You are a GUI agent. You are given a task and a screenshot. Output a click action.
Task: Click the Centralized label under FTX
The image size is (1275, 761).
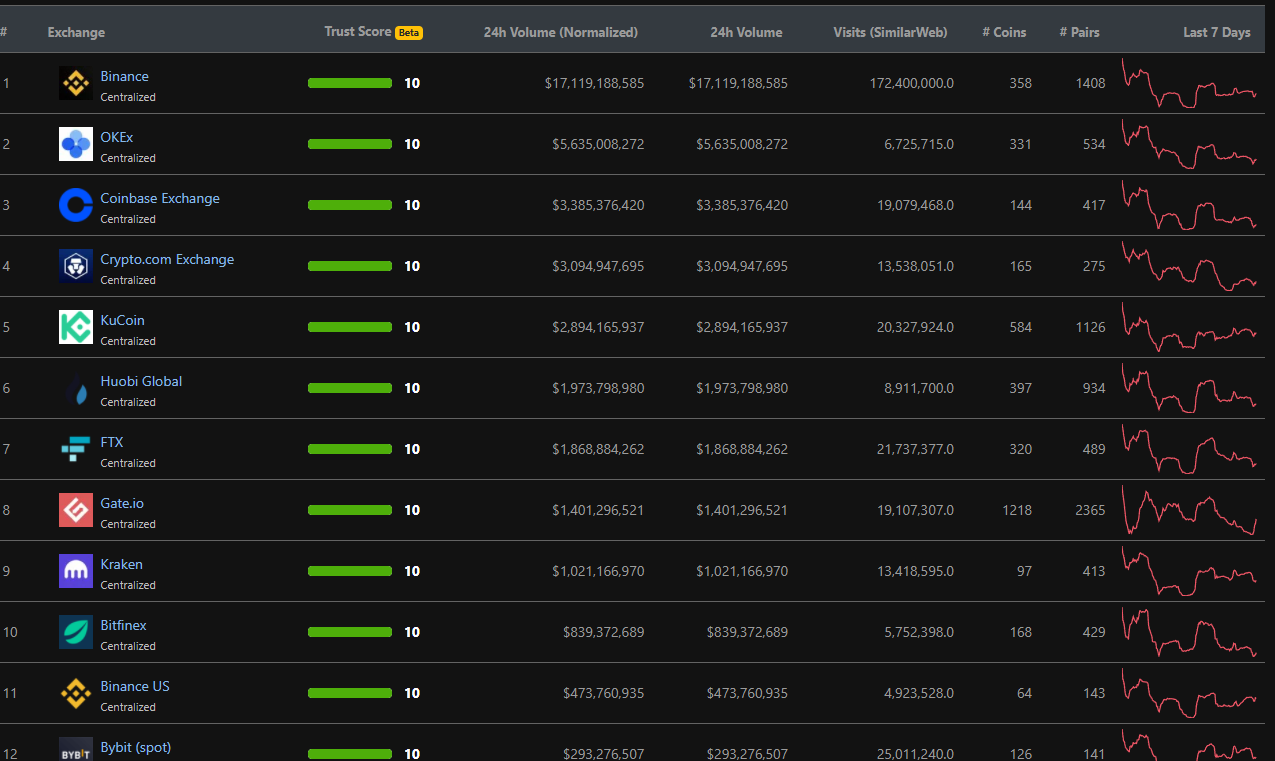[128, 463]
